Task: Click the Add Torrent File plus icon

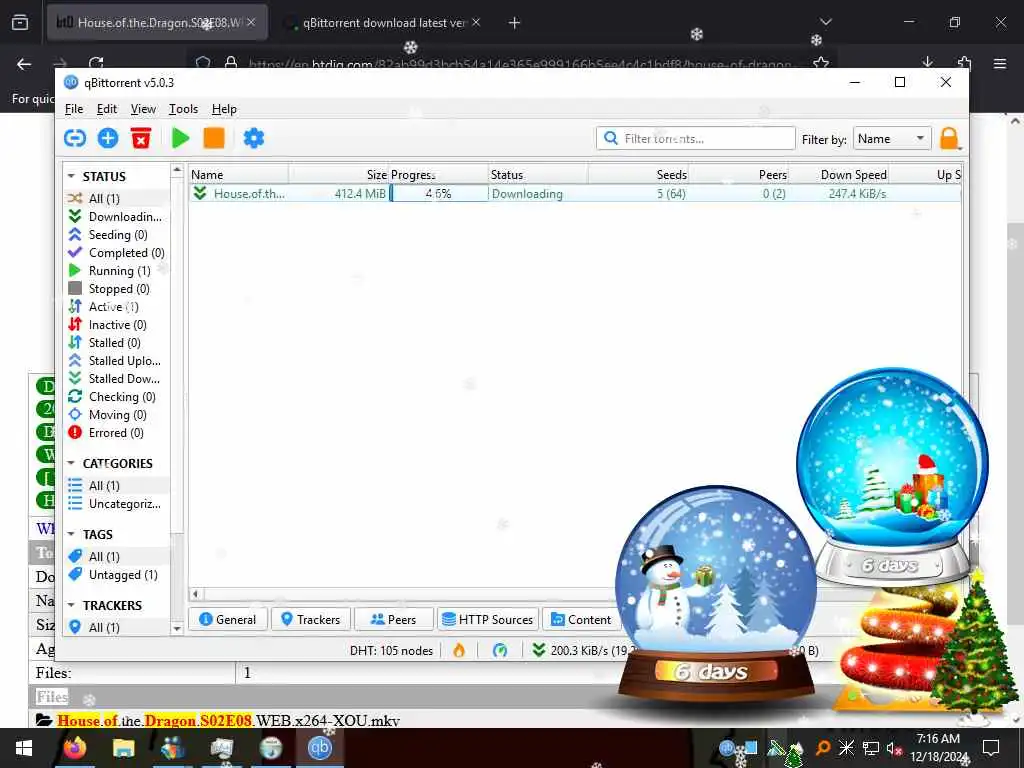Action: [x=108, y=138]
